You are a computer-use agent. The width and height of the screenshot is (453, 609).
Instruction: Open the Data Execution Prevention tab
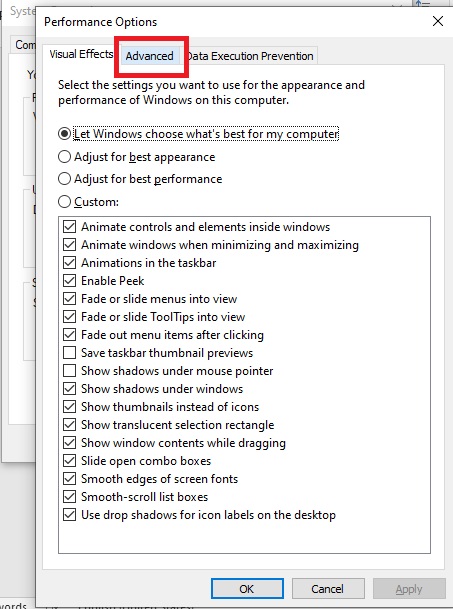click(250, 56)
